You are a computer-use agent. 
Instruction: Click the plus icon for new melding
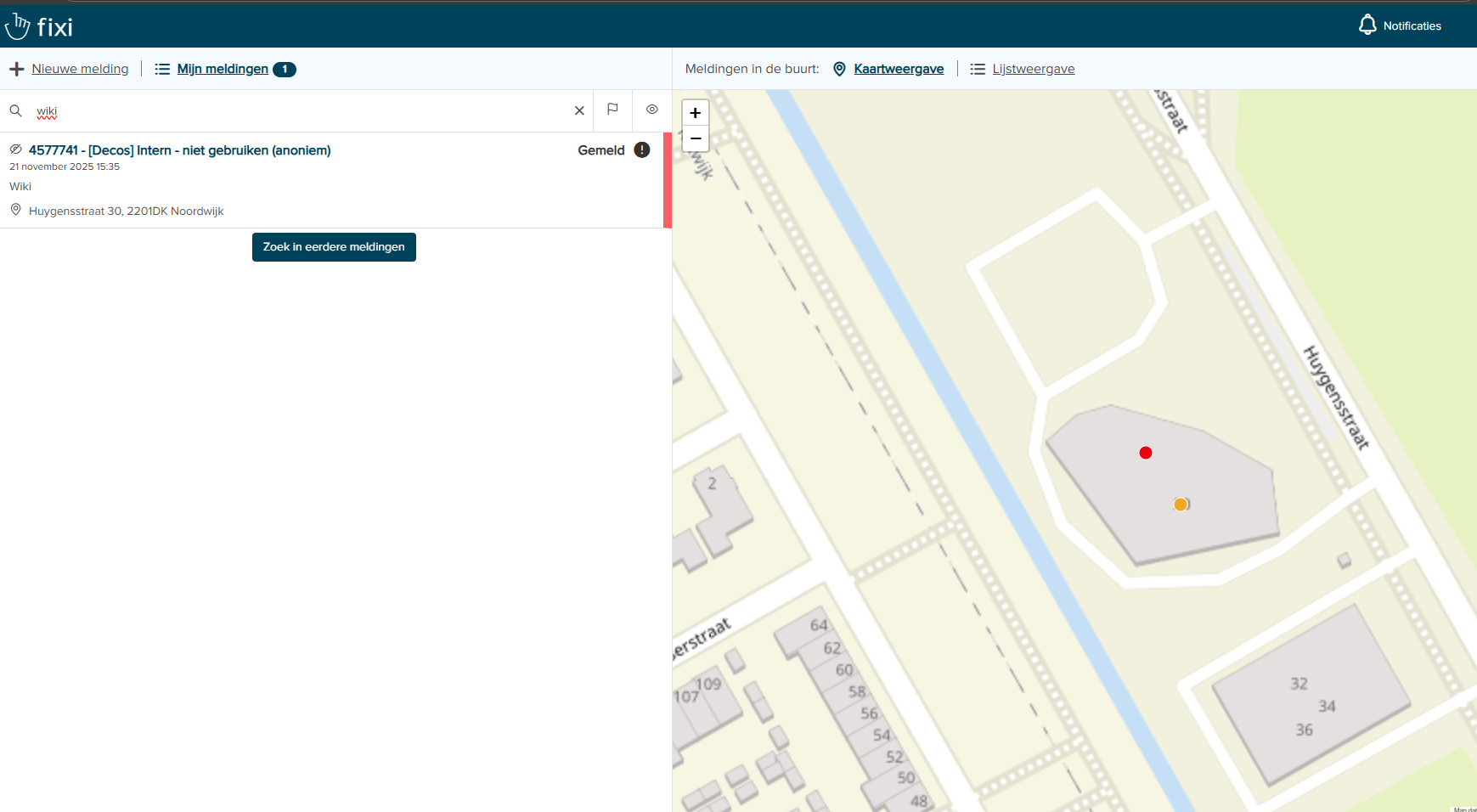point(16,69)
